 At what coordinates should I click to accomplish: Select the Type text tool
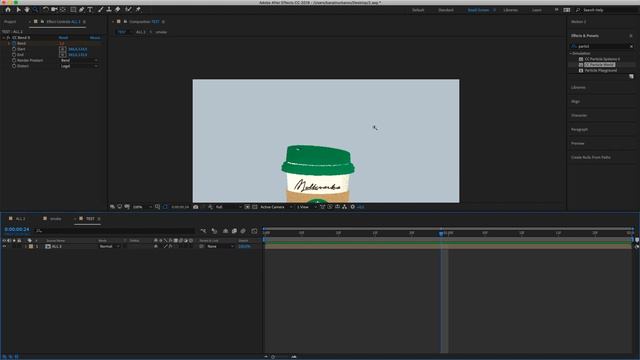tap(90, 9)
